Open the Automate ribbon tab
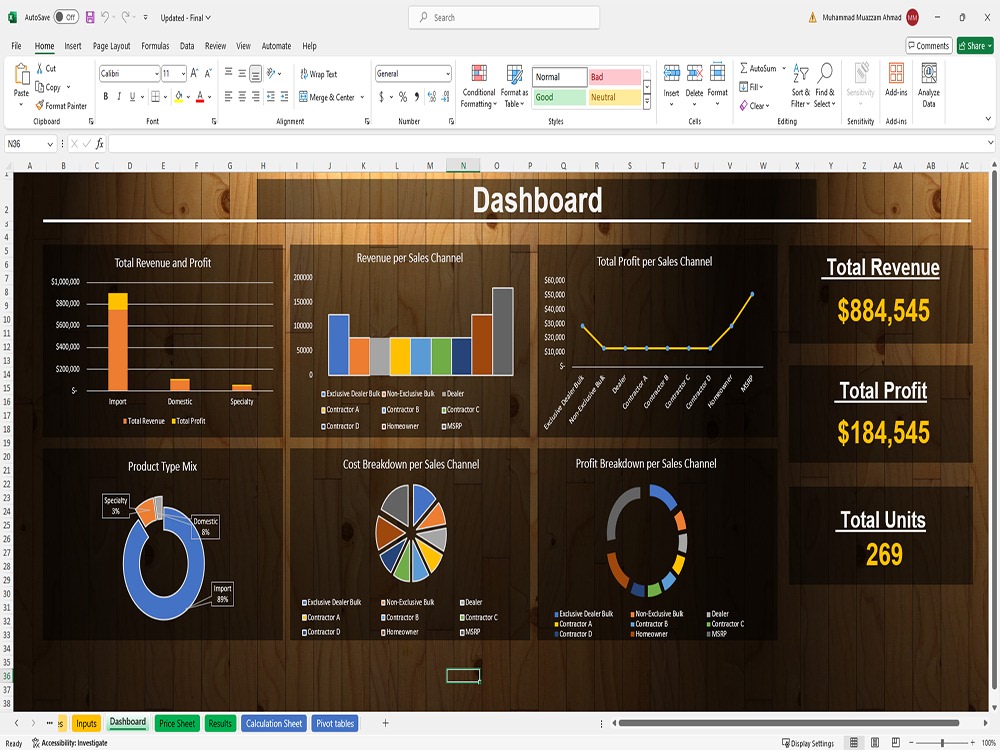The width and height of the screenshot is (1000, 750). [x=276, y=46]
